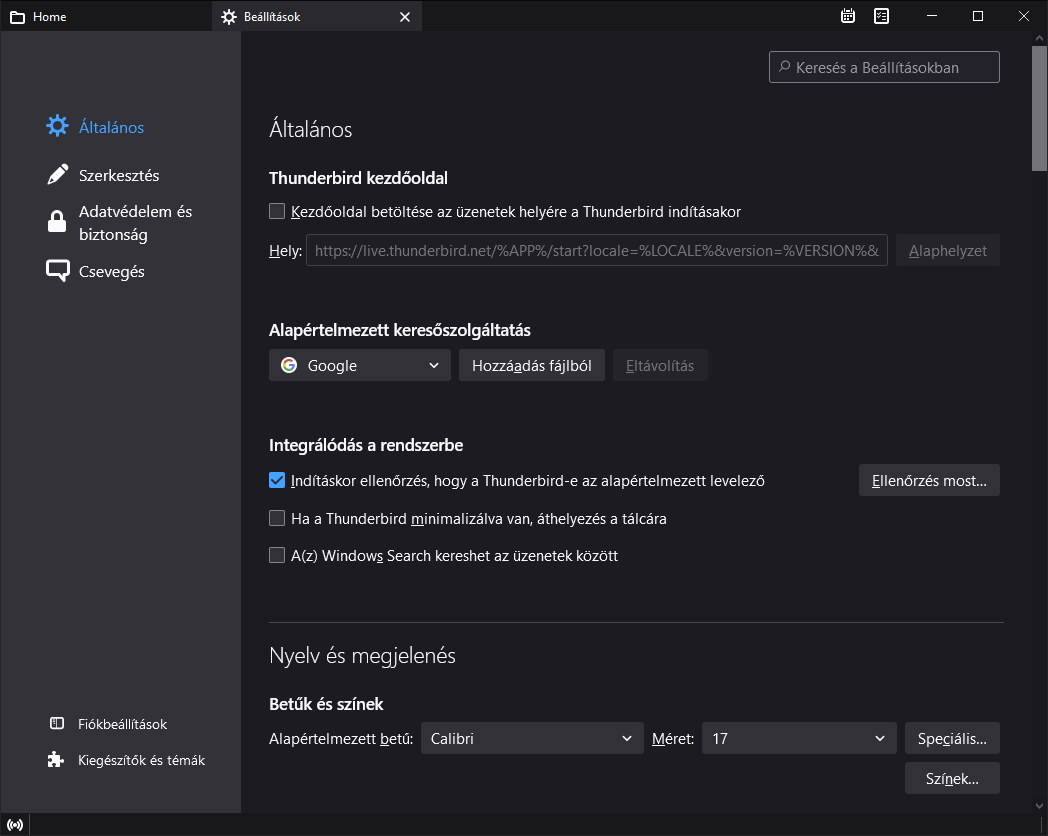Click the Thunderbird kezdőoldal heading

coord(358,178)
